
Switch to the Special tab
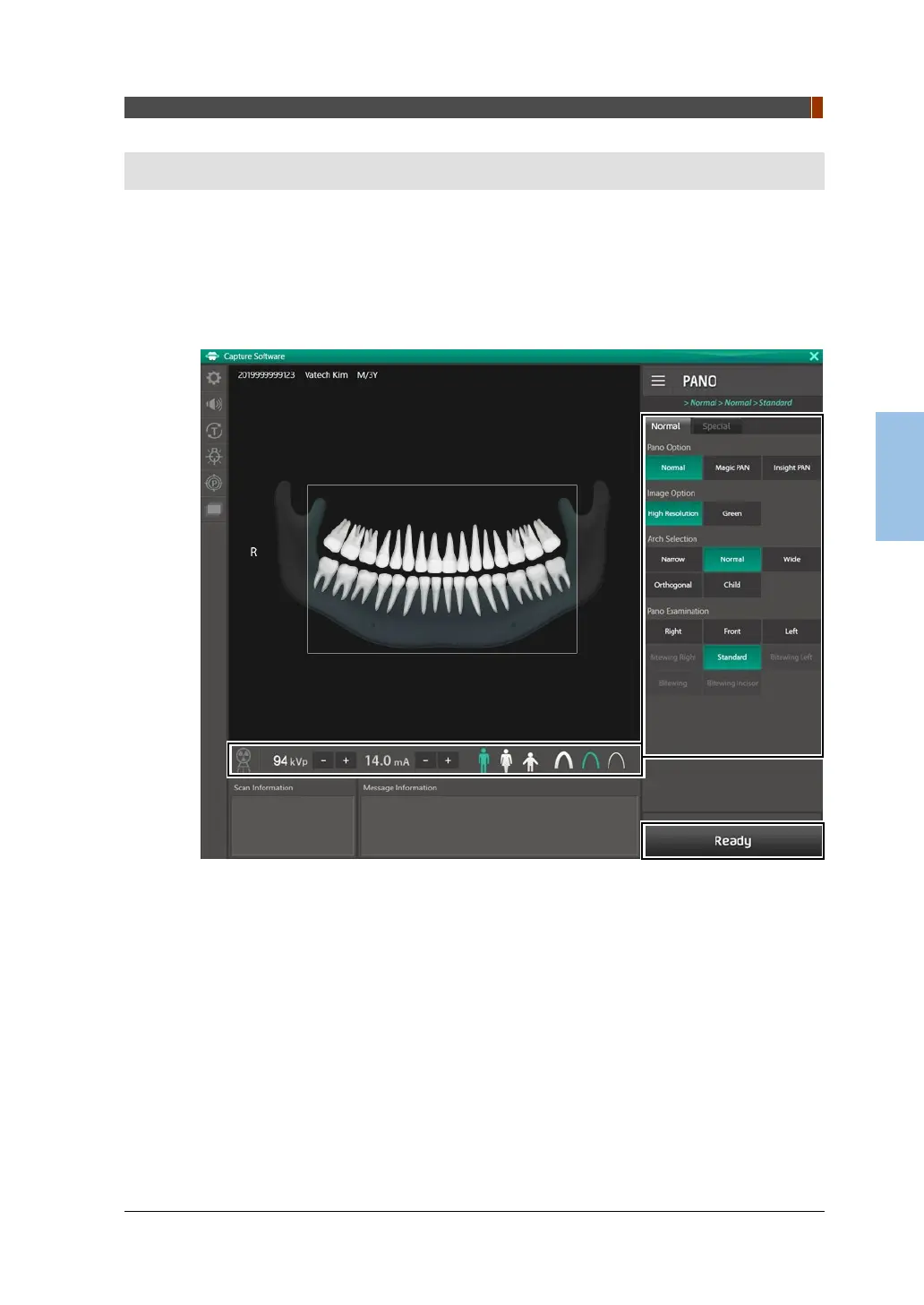tap(716, 426)
